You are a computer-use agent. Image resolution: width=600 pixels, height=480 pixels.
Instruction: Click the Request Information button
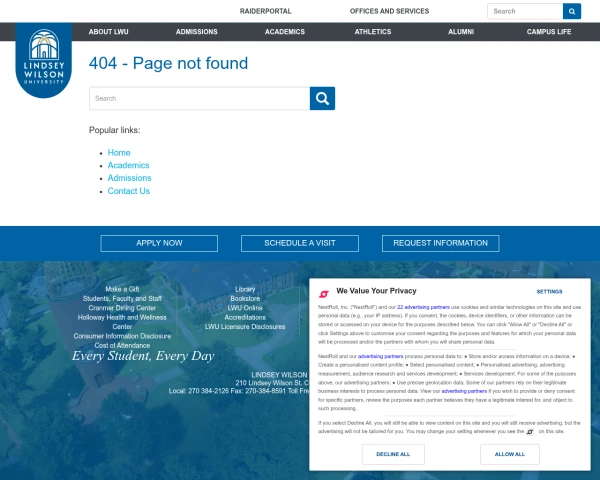click(x=440, y=243)
